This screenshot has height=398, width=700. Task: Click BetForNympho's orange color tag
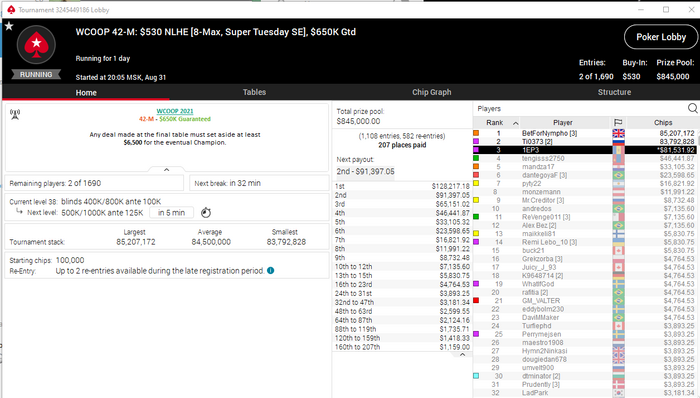(x=476, y=133)
